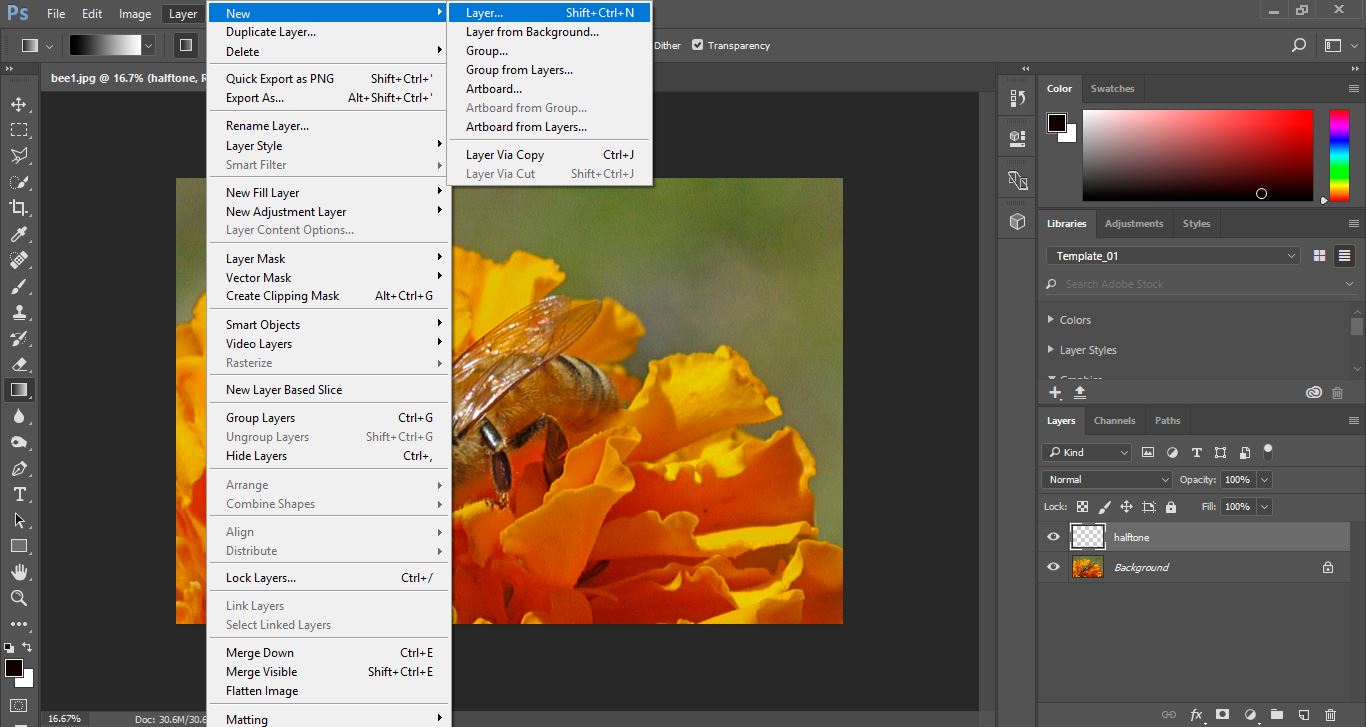
Task: Select the Brush tool
Action: [x=19, y=286]
